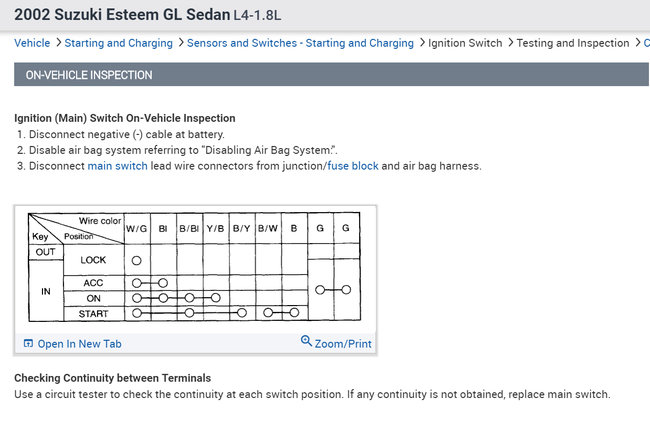This screenshot has height=429, width=650.
Task: Click the Zoom/Print magnifier icon
Action: (306, 342)
